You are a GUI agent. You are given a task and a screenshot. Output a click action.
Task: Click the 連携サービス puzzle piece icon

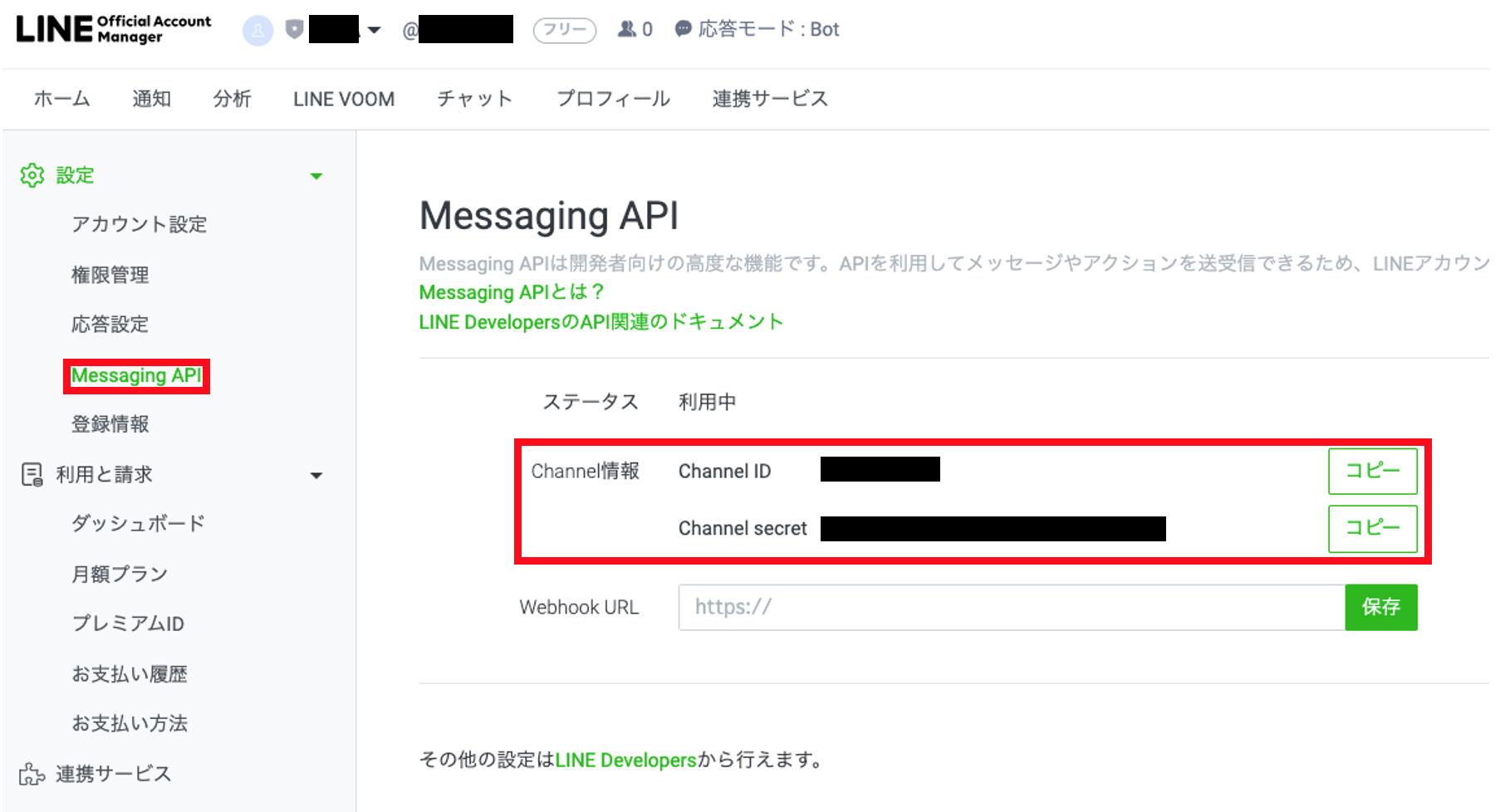[32, 774]
